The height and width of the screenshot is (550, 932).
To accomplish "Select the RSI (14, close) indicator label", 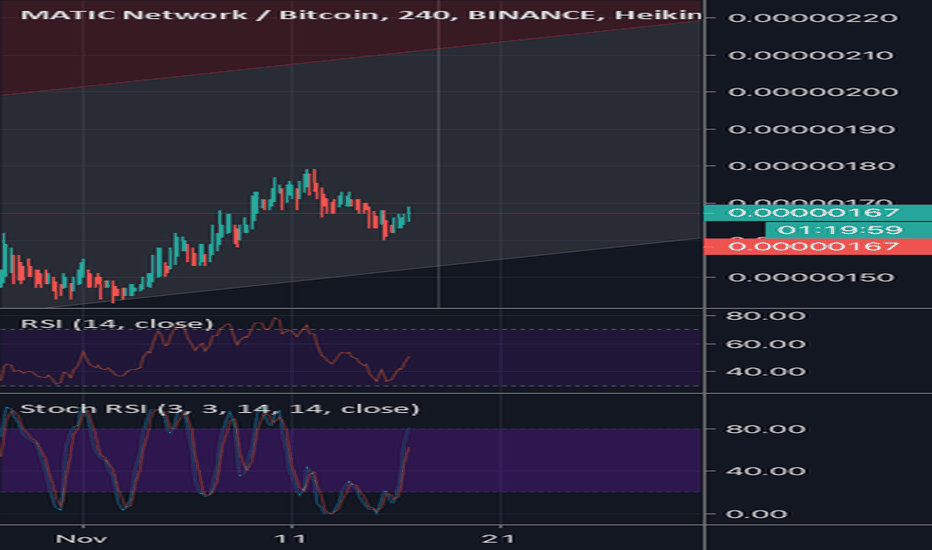I will [116, 323].
